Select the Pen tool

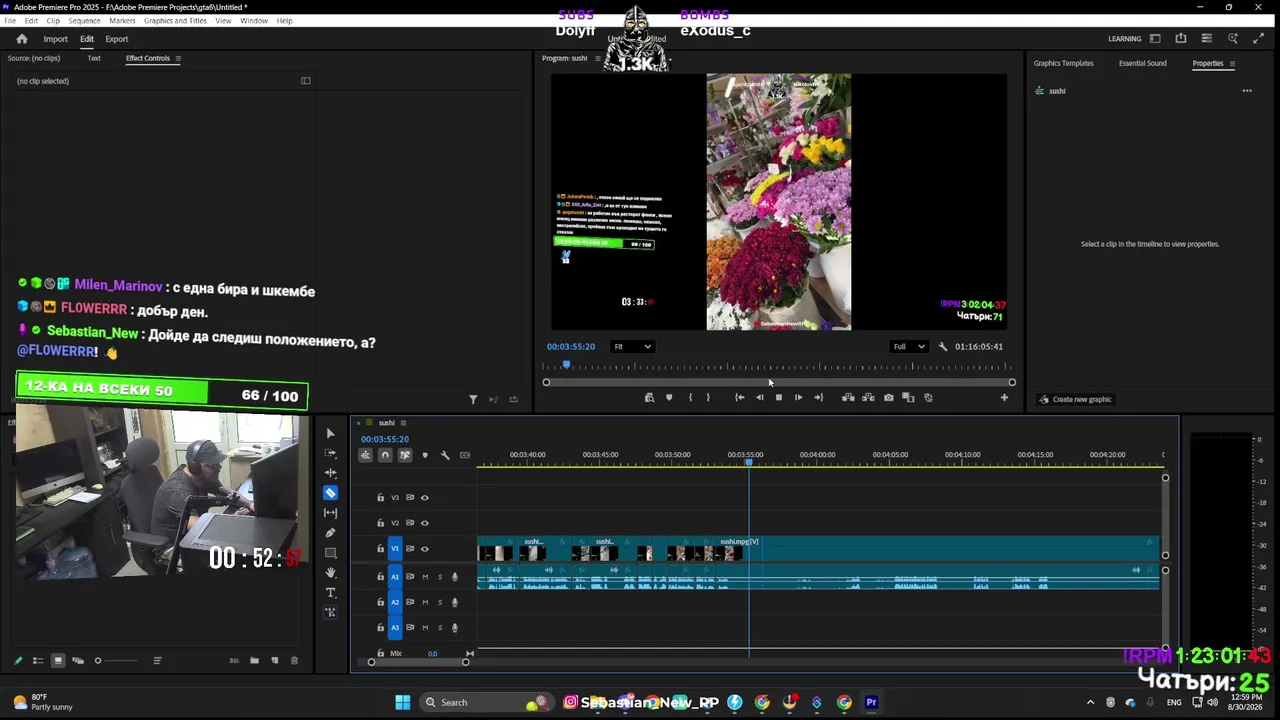tap(331, 533)
